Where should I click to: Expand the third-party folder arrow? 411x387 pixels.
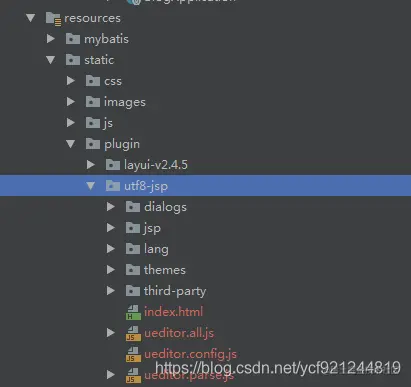pos(111,291)
